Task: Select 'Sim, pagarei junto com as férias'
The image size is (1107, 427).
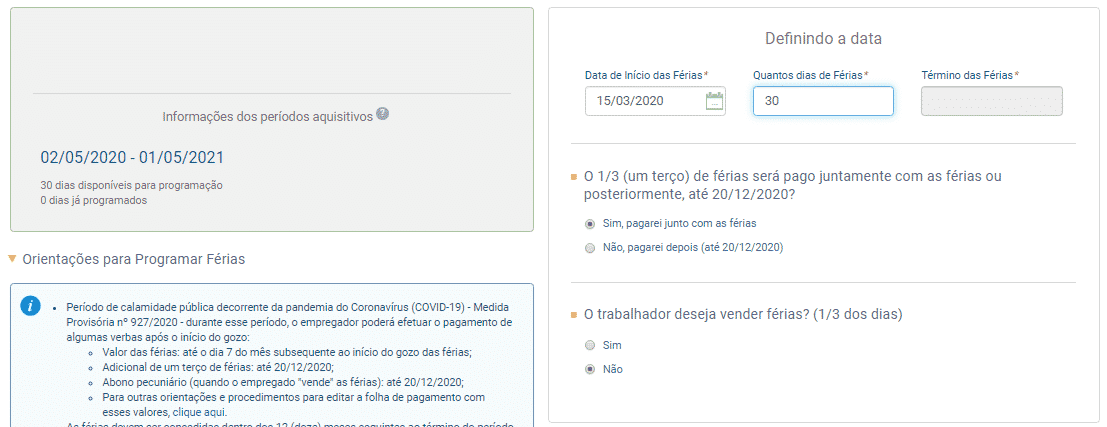Action: (x=590, y=223)
